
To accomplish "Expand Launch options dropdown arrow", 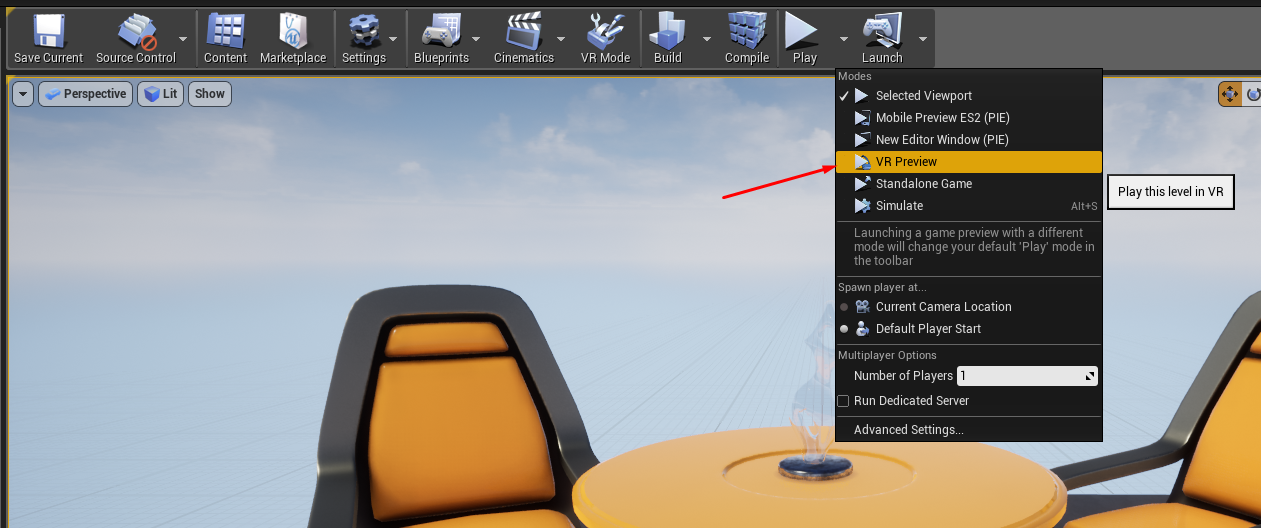I will pos(922,39).
